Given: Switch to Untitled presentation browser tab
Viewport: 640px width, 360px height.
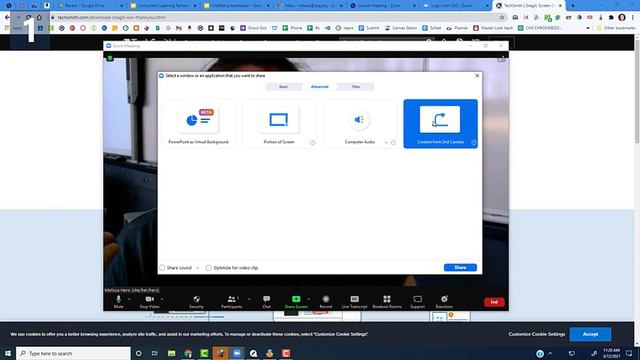Looking at the screenshot, I should click(x=236, y=6).
